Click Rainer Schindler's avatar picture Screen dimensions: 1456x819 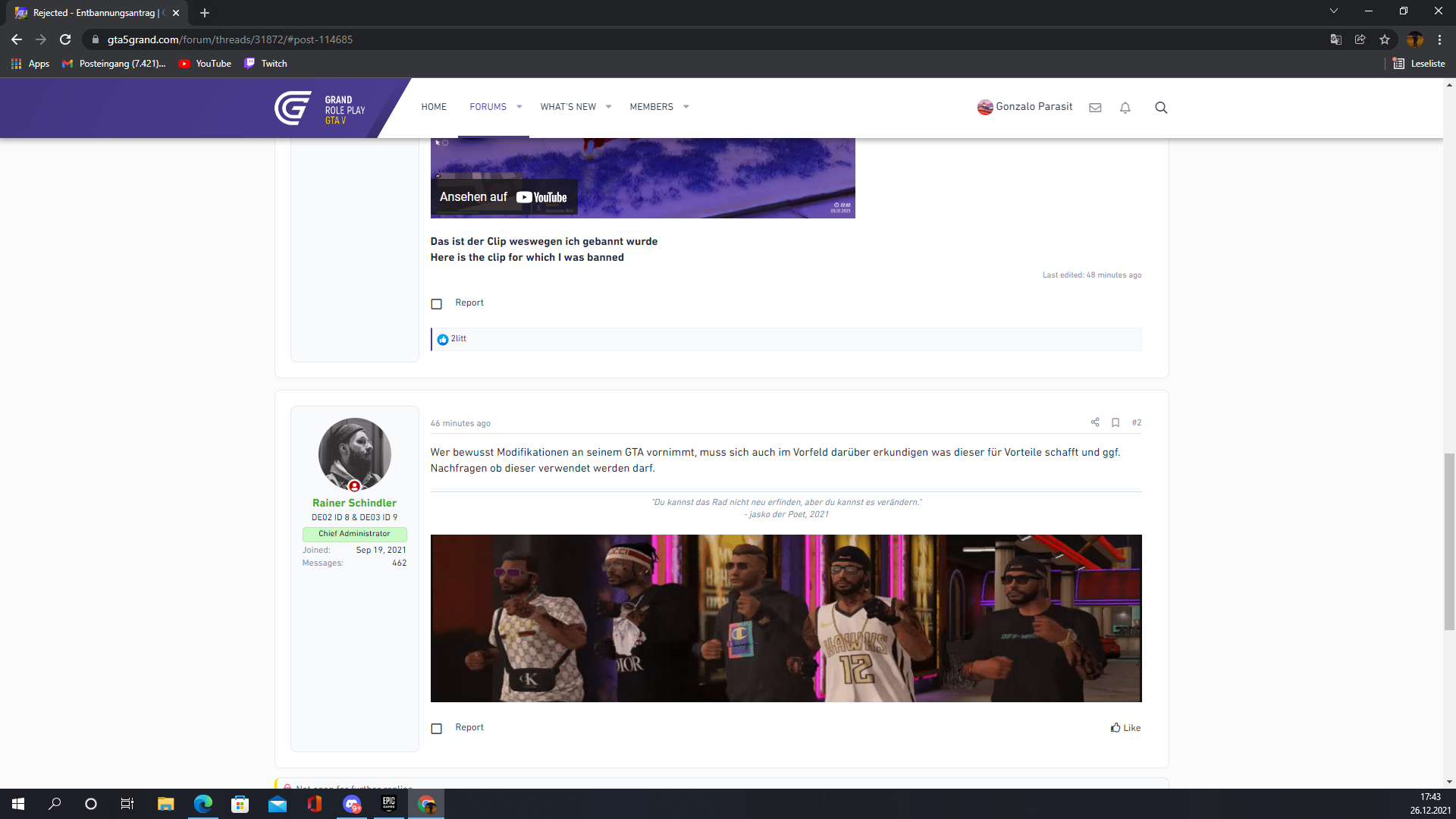(354, 454)
